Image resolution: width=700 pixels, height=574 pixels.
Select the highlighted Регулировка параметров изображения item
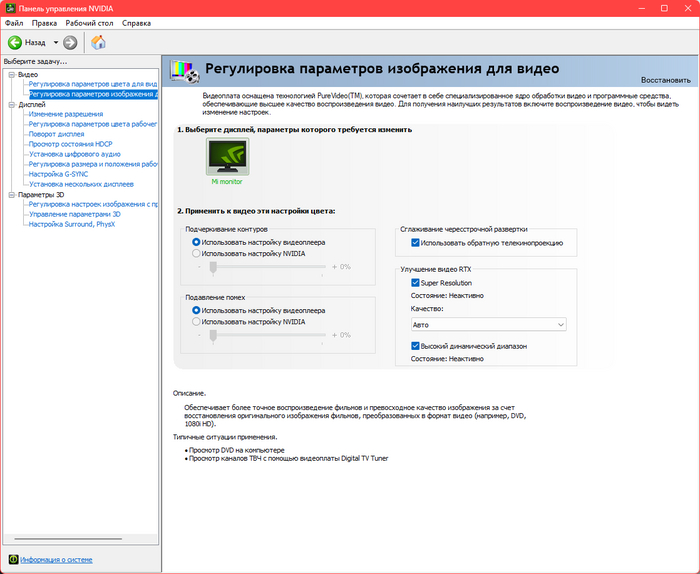tap(93, 94)
